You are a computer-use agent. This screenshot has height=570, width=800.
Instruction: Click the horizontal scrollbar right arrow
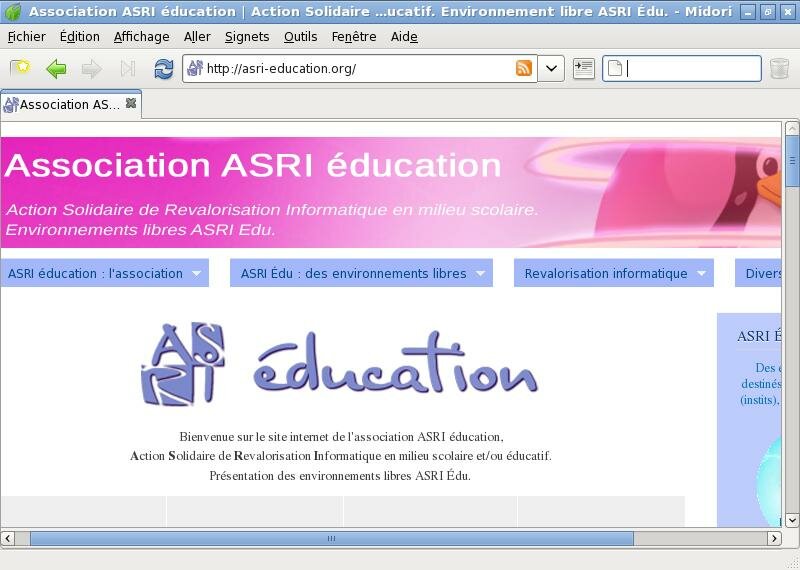(x=774, y=538)
